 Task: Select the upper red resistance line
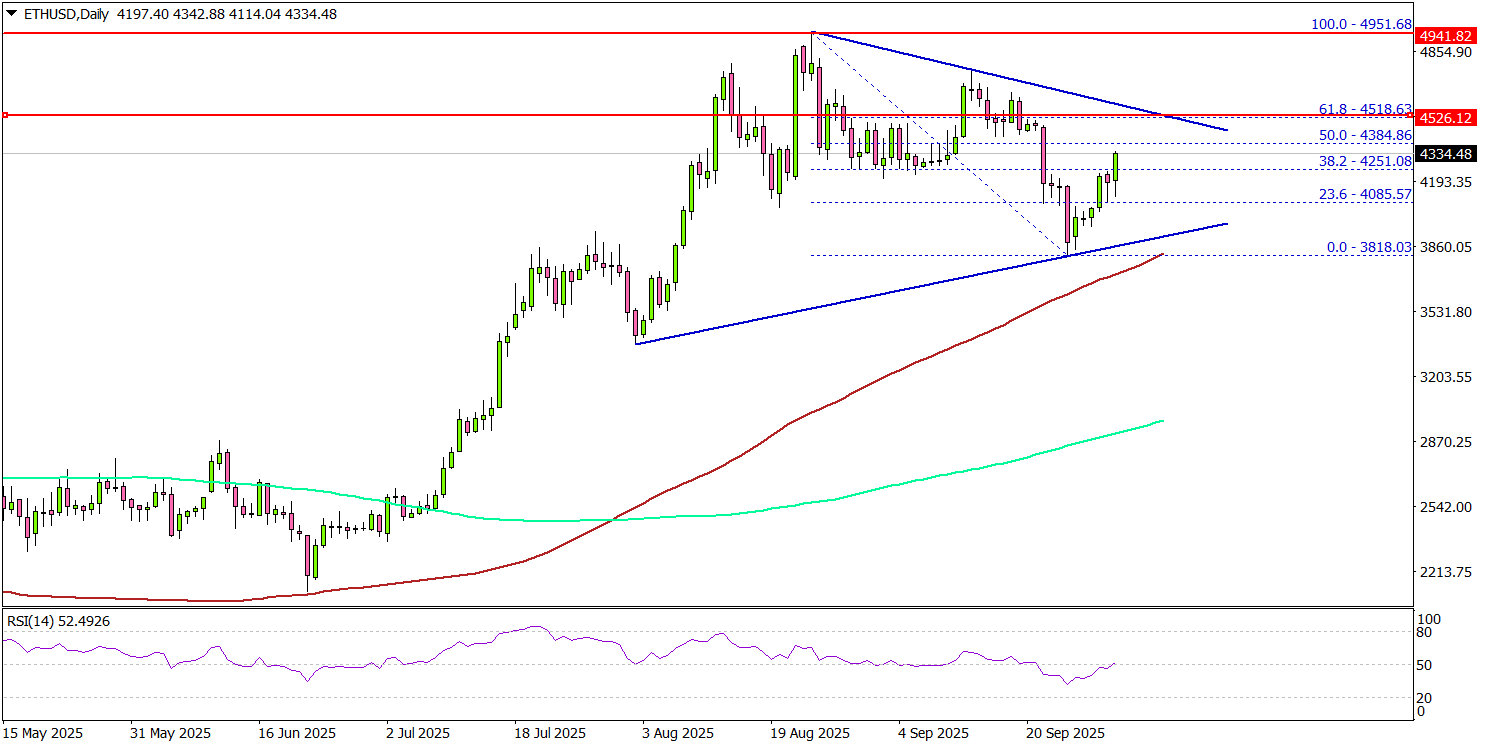click(400, 32)
